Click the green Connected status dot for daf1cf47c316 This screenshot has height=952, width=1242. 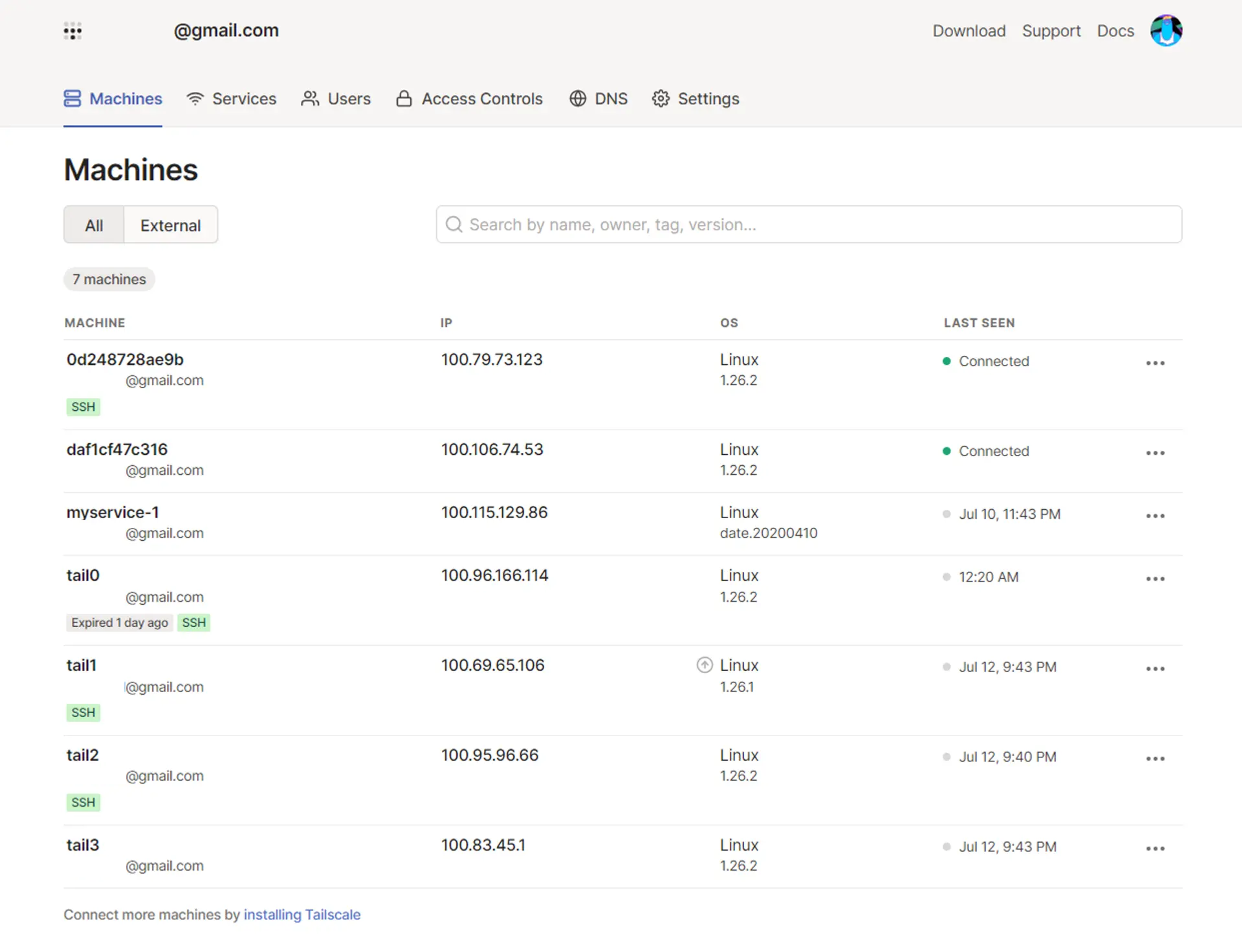pyautogui.click(x=946, y=451)
